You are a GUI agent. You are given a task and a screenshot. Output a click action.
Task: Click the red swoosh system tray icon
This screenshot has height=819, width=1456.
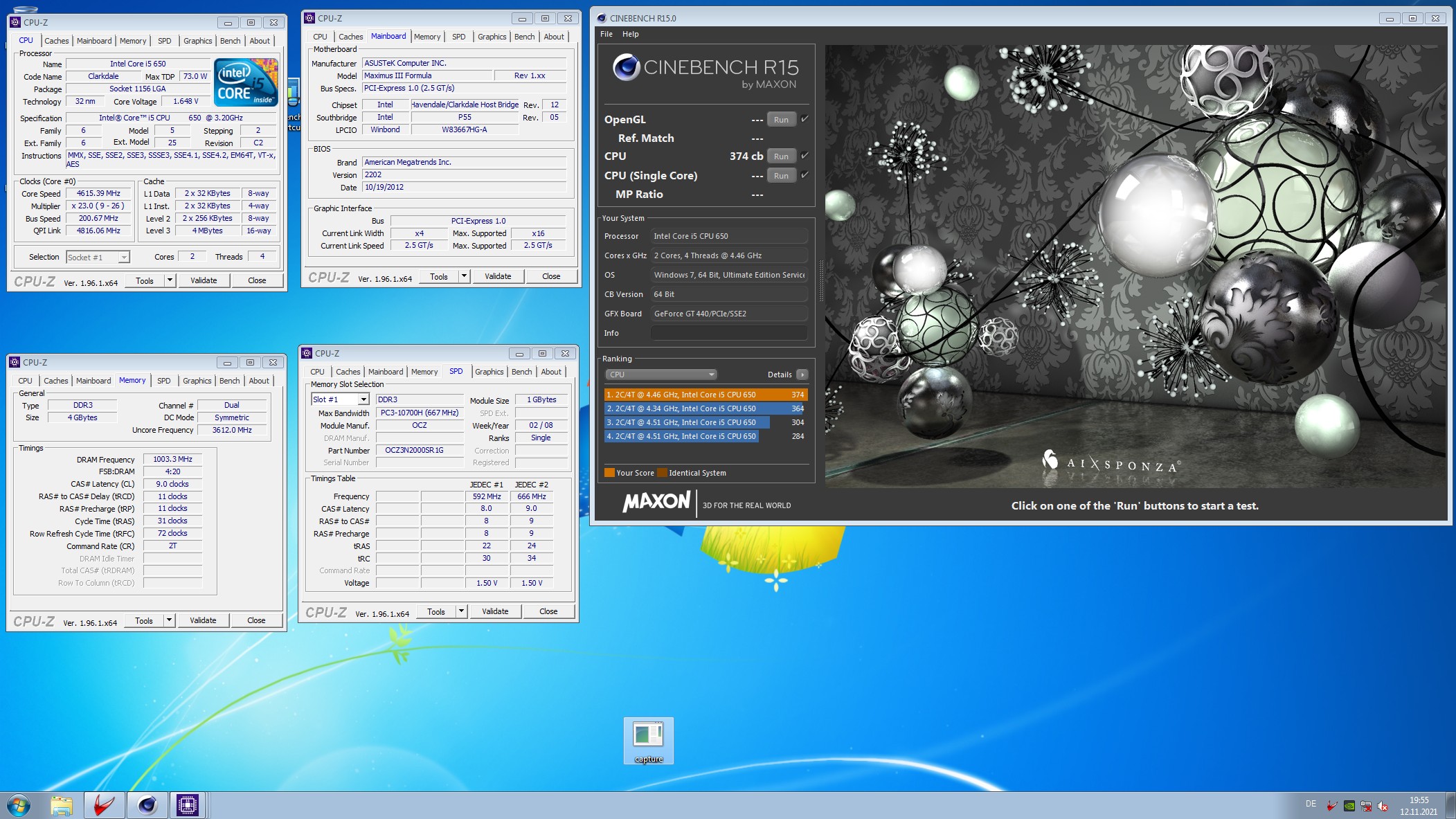pyautogui.click(x=1332, y=805)
